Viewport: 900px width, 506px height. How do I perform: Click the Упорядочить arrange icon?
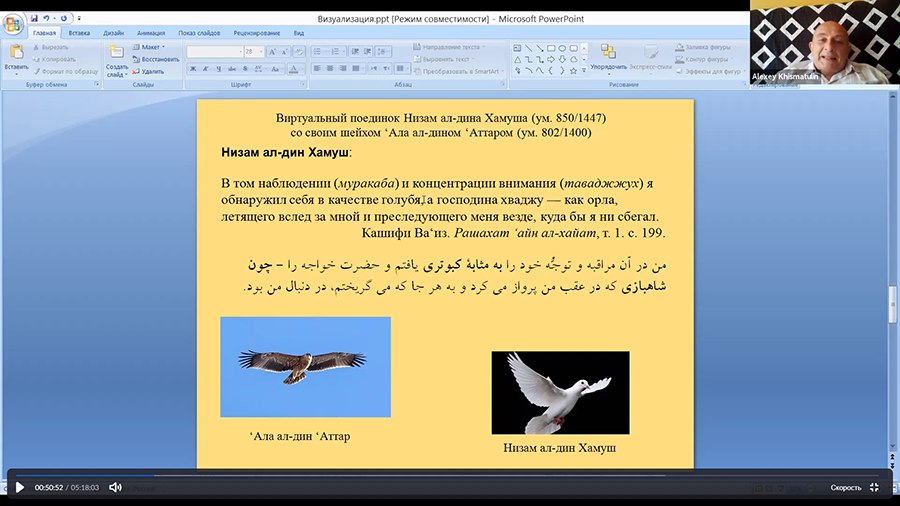point(608,52)
